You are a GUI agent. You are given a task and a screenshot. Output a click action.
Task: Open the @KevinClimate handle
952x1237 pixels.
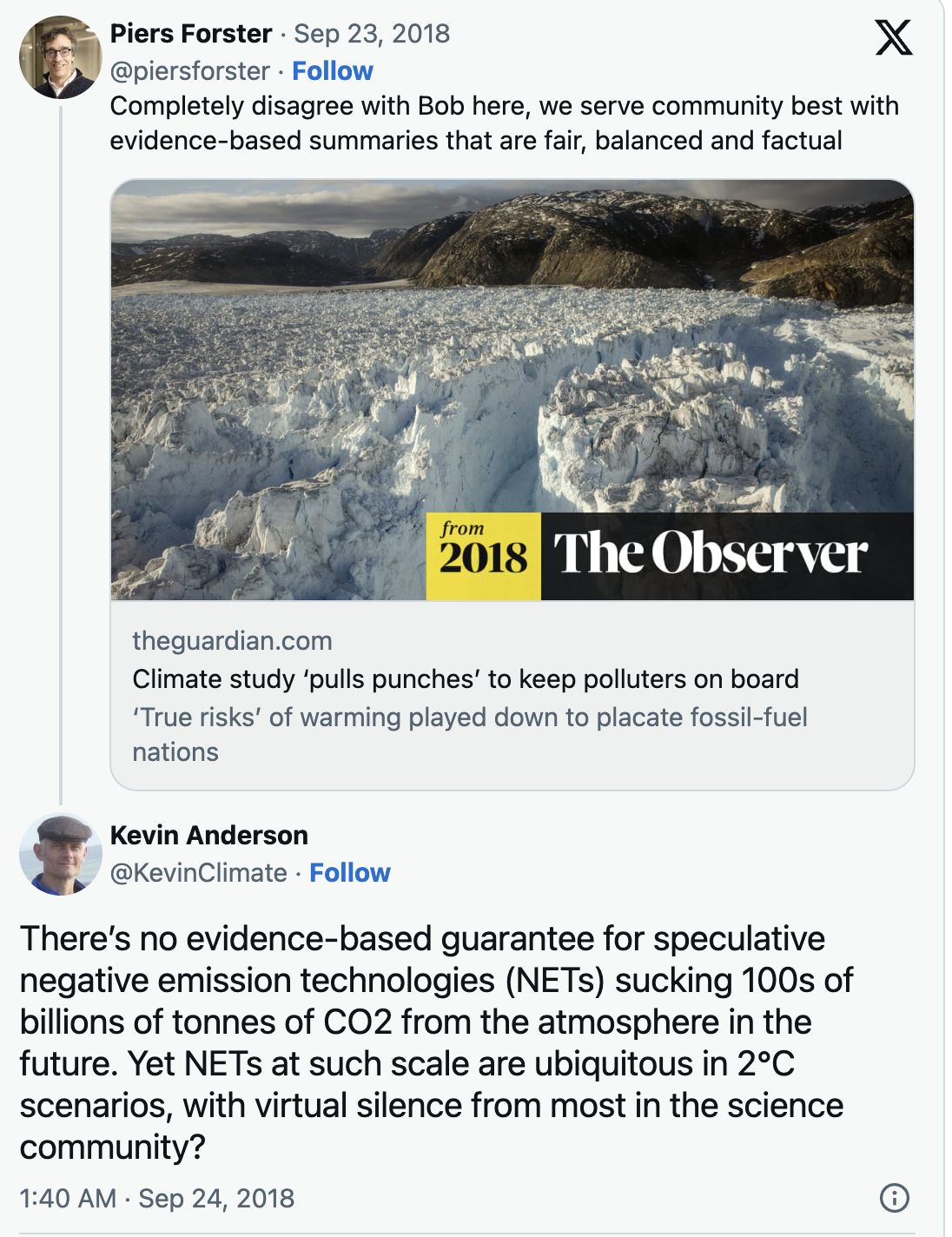(198, 872)
